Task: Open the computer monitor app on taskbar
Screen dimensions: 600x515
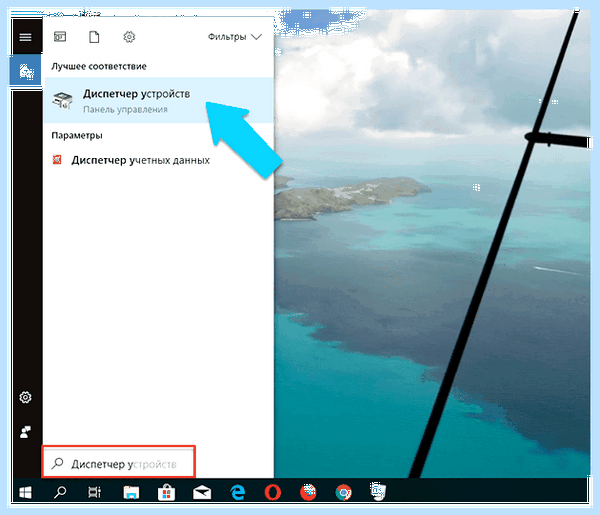Action: point(378,492)
